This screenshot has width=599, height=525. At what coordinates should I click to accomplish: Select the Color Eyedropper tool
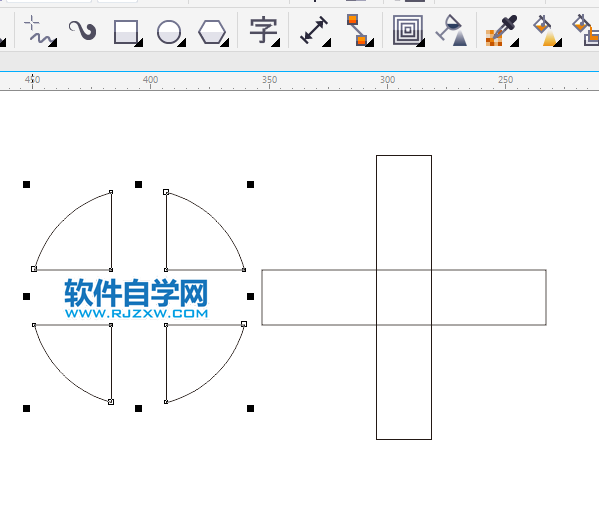click(x=502, y=31)
